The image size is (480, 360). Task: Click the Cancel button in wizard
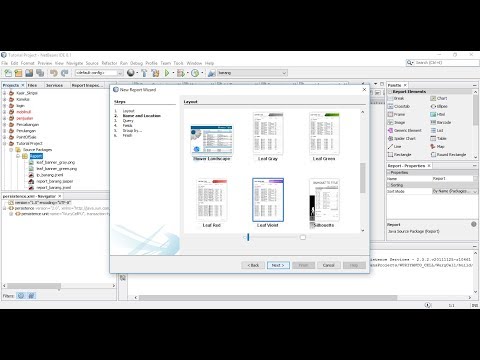pyautogui.click(x=329, y=265)
